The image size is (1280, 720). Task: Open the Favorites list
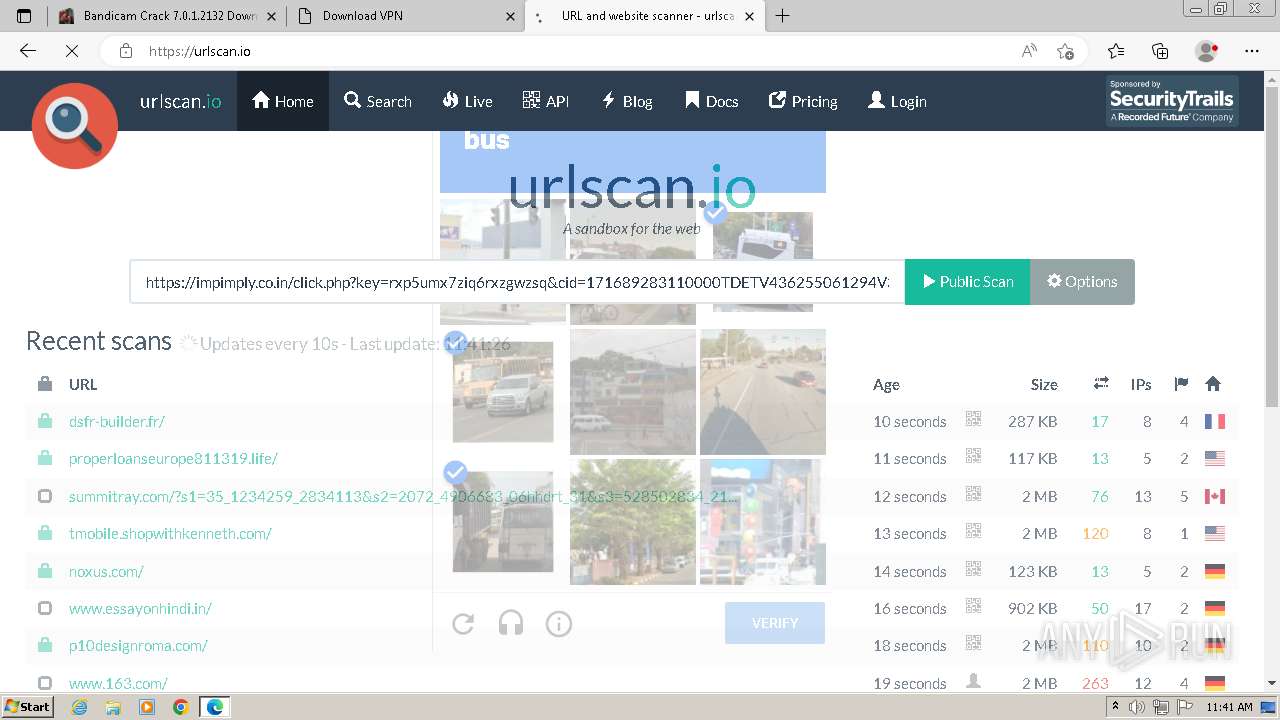click(1116, 51)
